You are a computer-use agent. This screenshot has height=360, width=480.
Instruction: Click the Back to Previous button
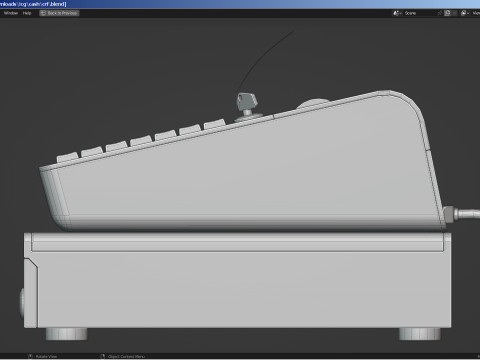(59, 13)
